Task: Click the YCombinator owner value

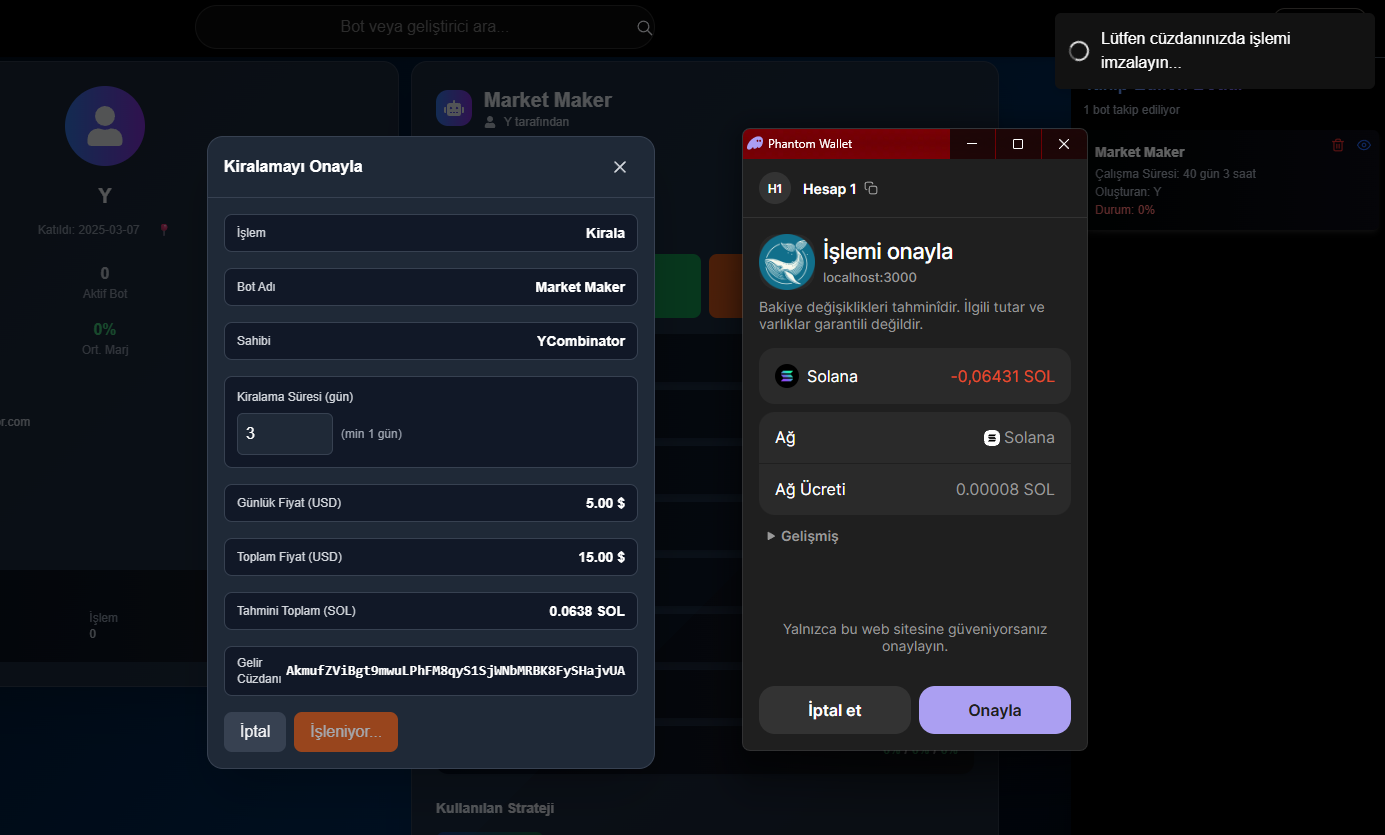Action: pyautogui.click(x=581, y=341)
